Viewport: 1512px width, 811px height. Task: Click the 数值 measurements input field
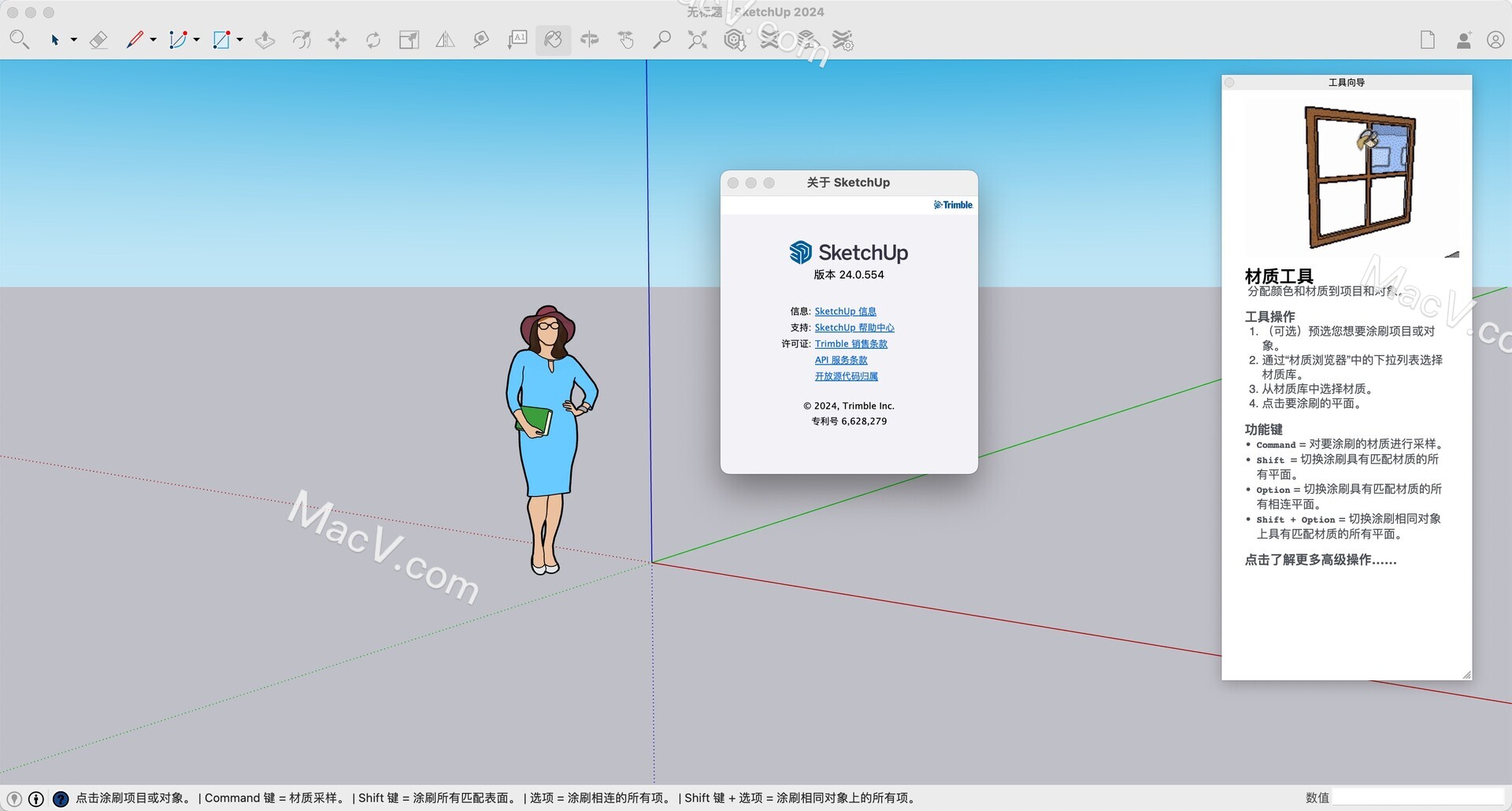point(1417,798)
